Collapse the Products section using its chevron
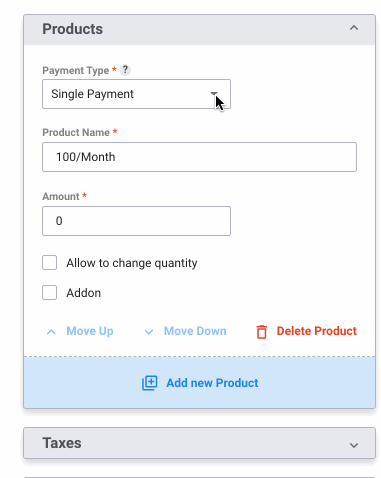The image size is (381, 478). tap(354, 28)
